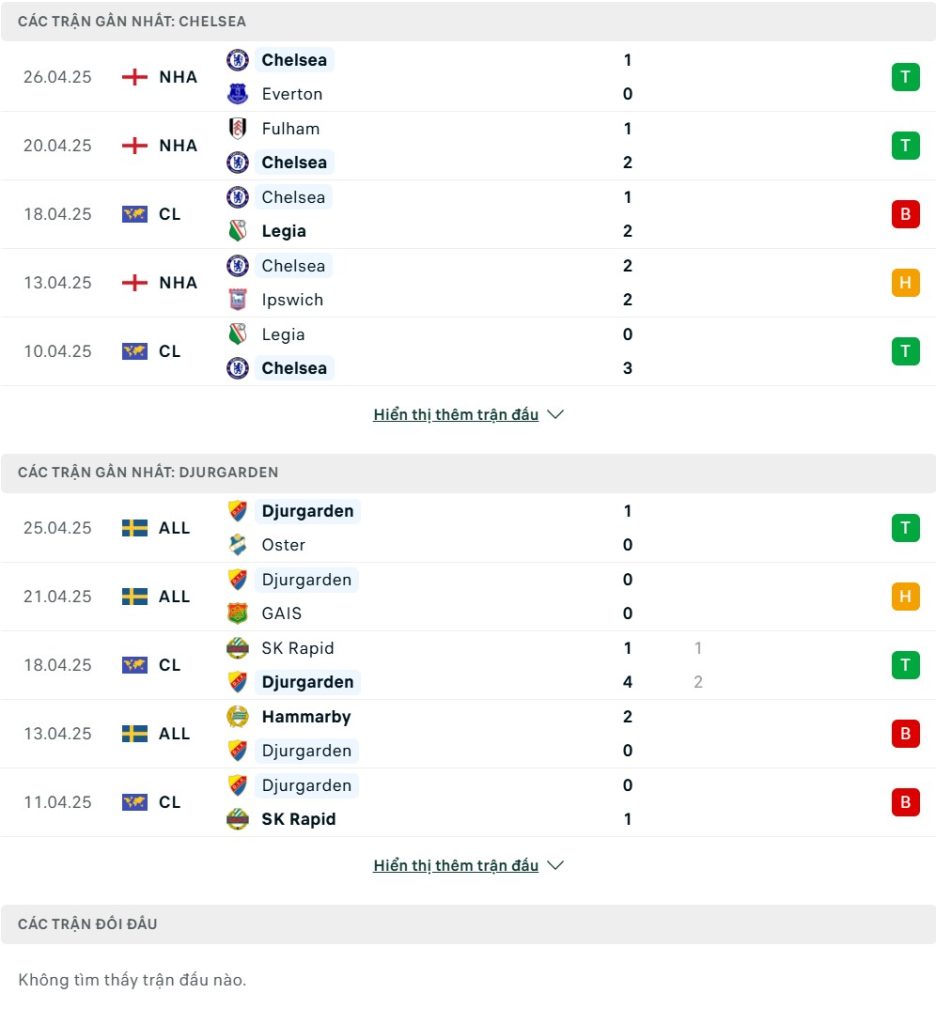This screenshot has height=1024, width=936.
Task: Click the red B badge for Chelsea–Legia
Action: 905,214
